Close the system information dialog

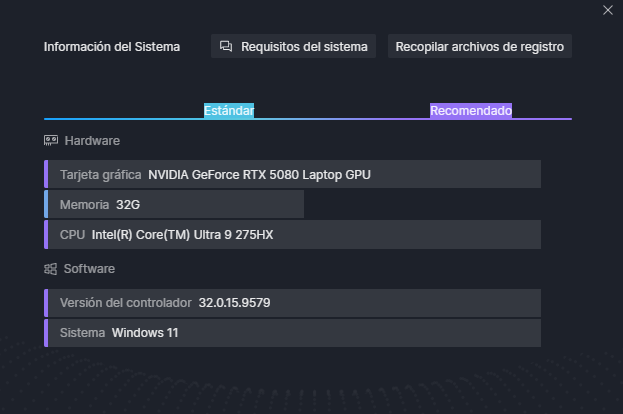608,10
